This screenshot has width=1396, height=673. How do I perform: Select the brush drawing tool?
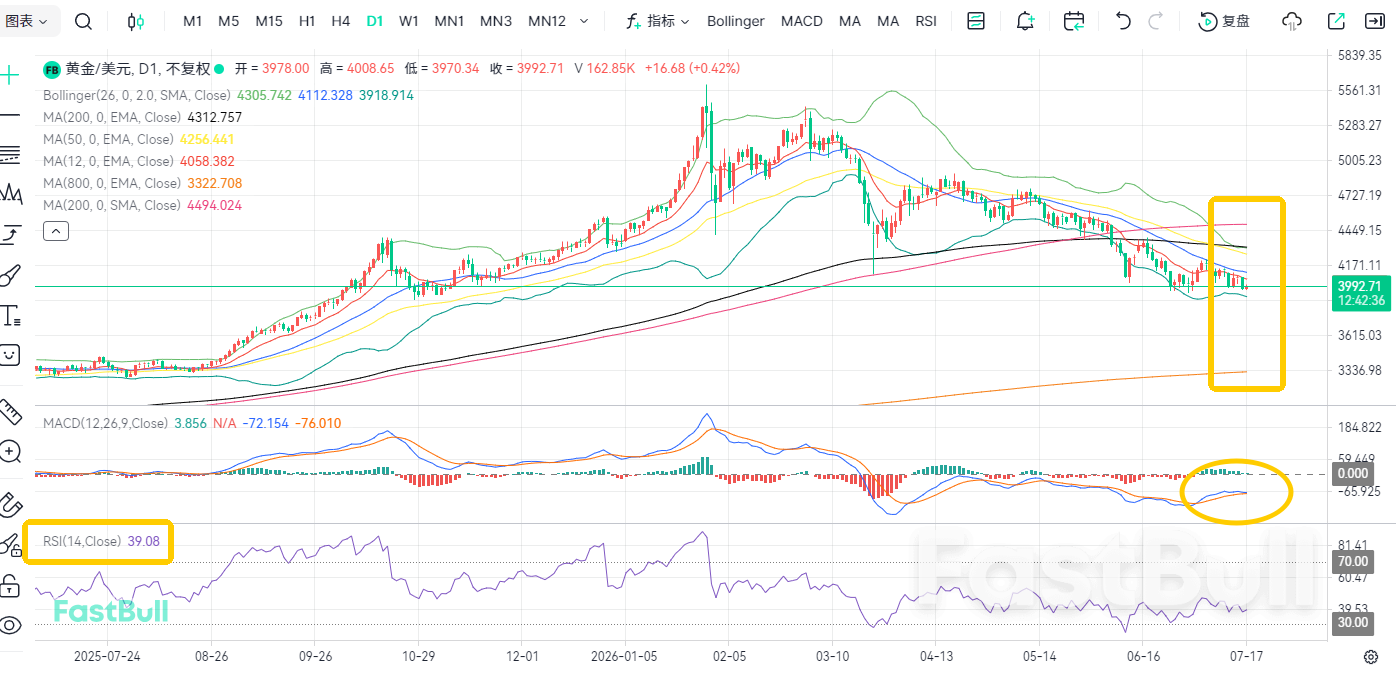click(11, 275)
